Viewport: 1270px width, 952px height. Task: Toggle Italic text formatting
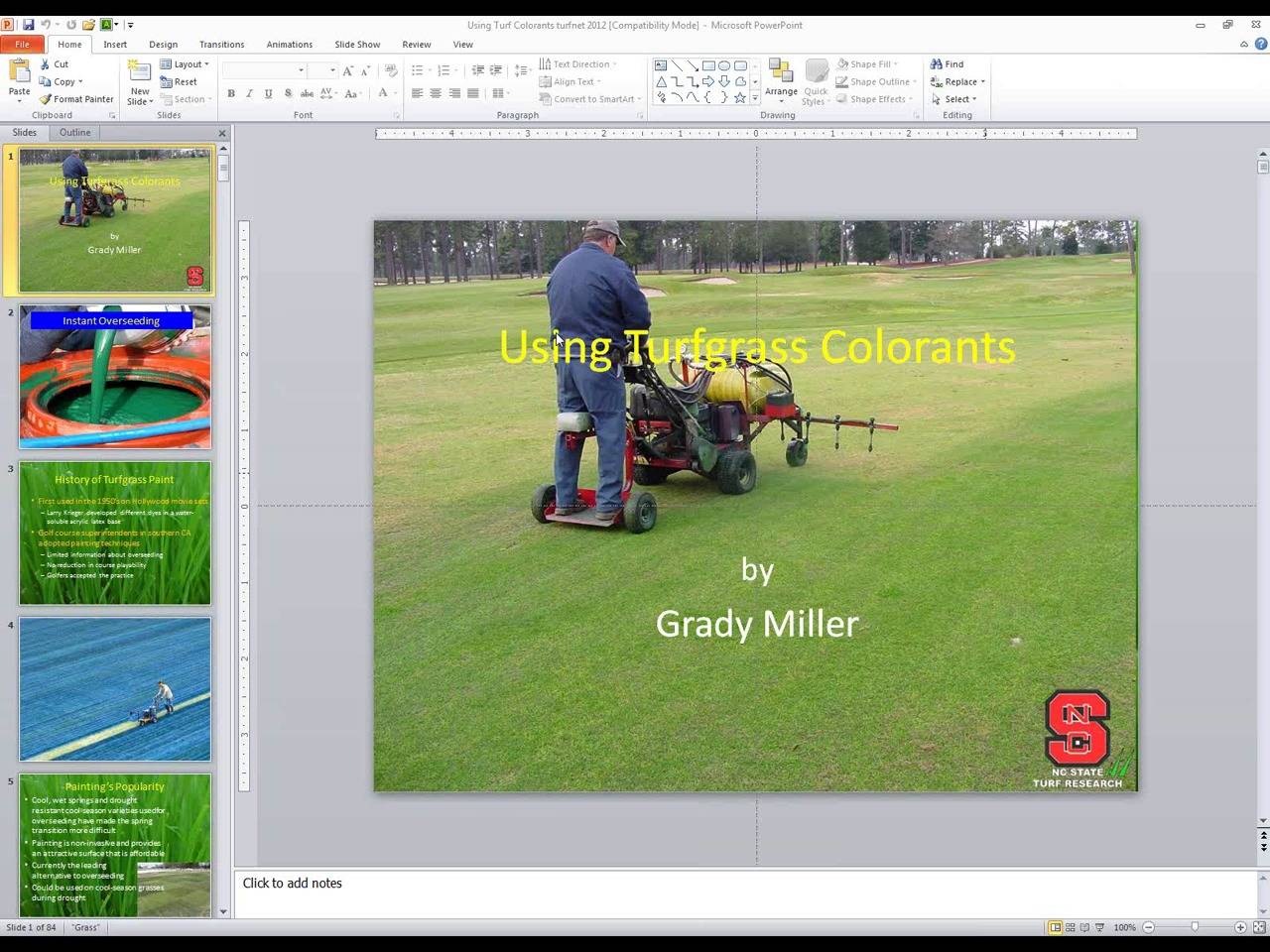pos(249,94)
